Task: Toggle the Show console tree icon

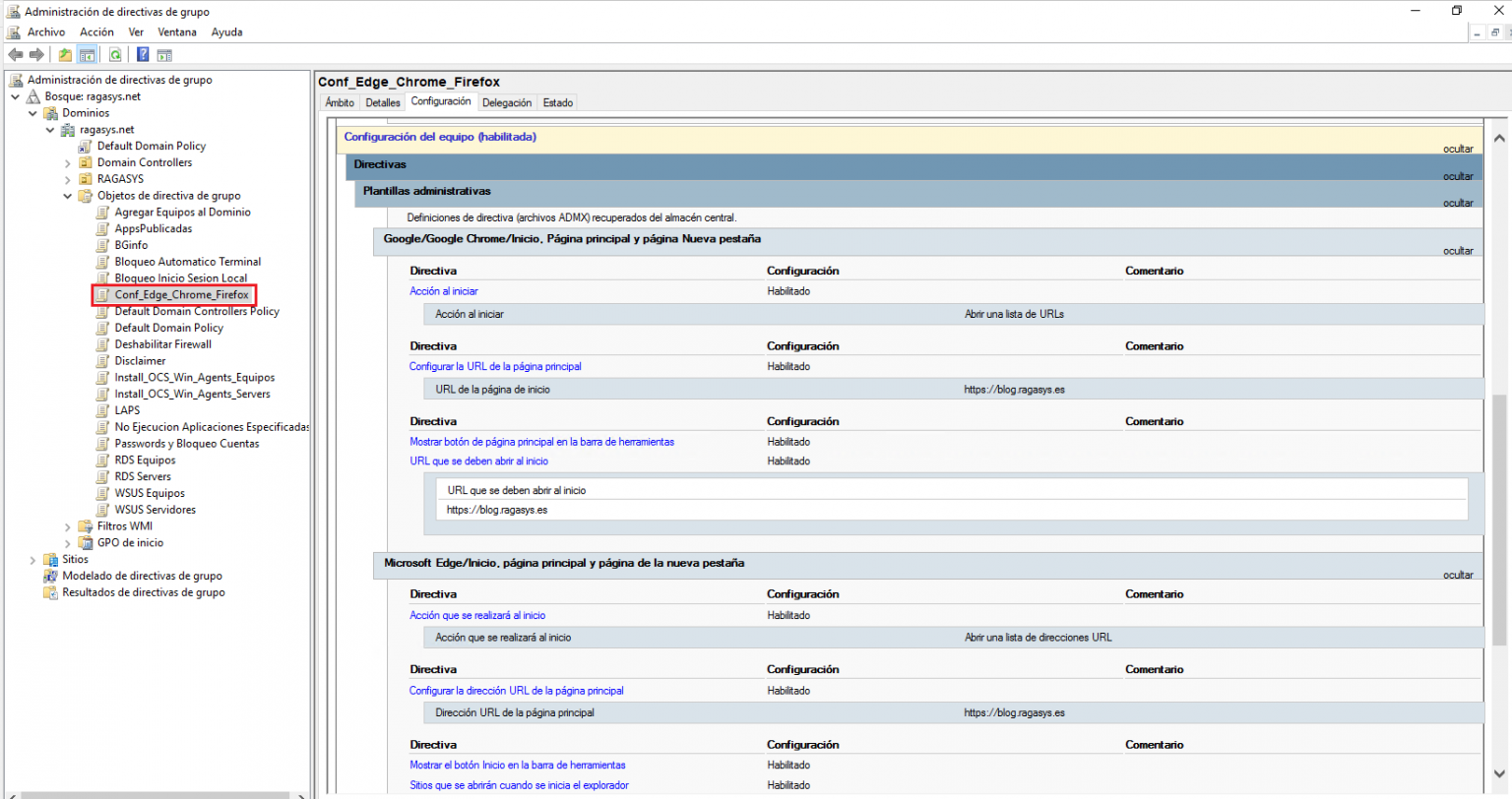Action: pyautogui.click(x=88, y=54)
